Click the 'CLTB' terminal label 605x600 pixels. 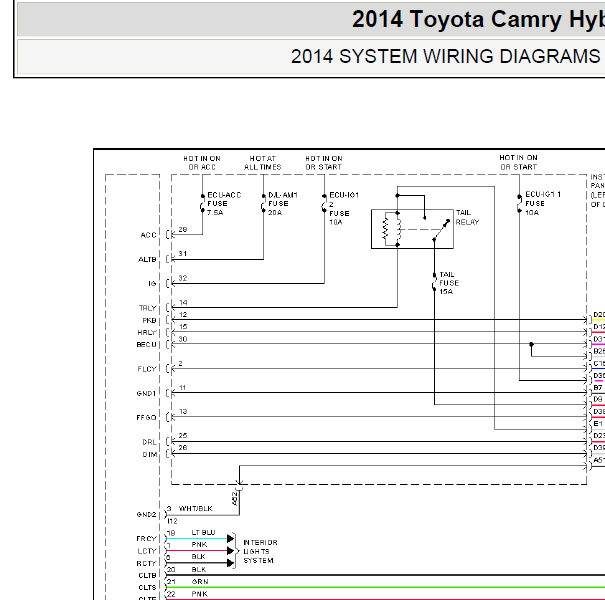[147, 575]
